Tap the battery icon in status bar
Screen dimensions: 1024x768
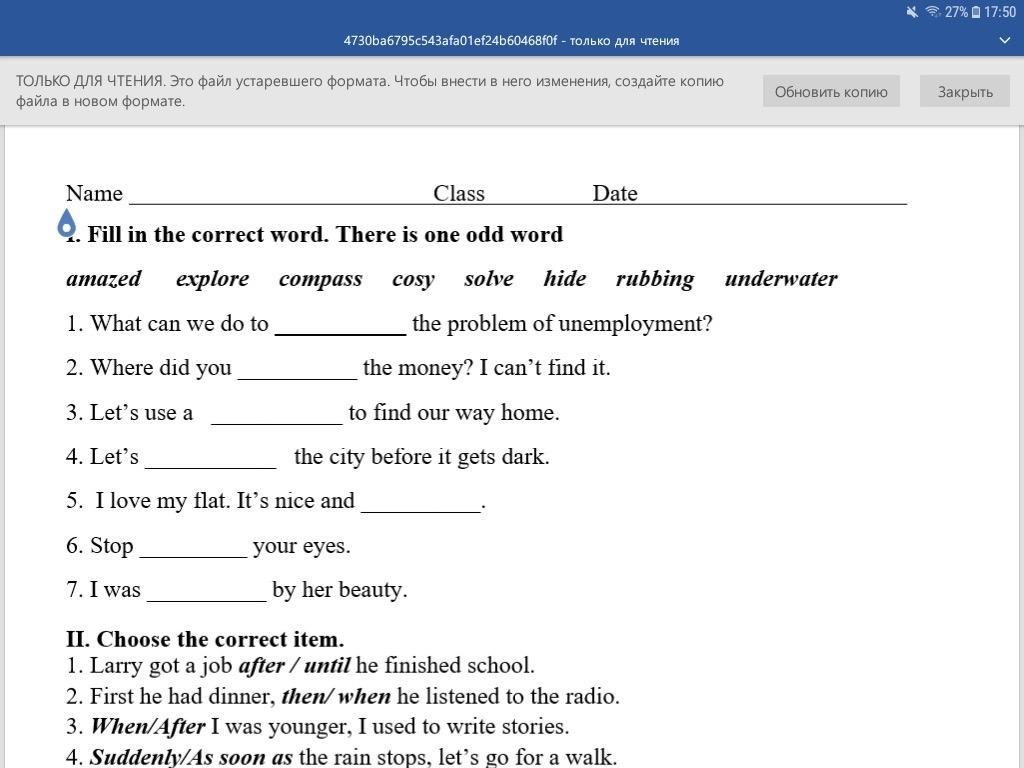976,12
